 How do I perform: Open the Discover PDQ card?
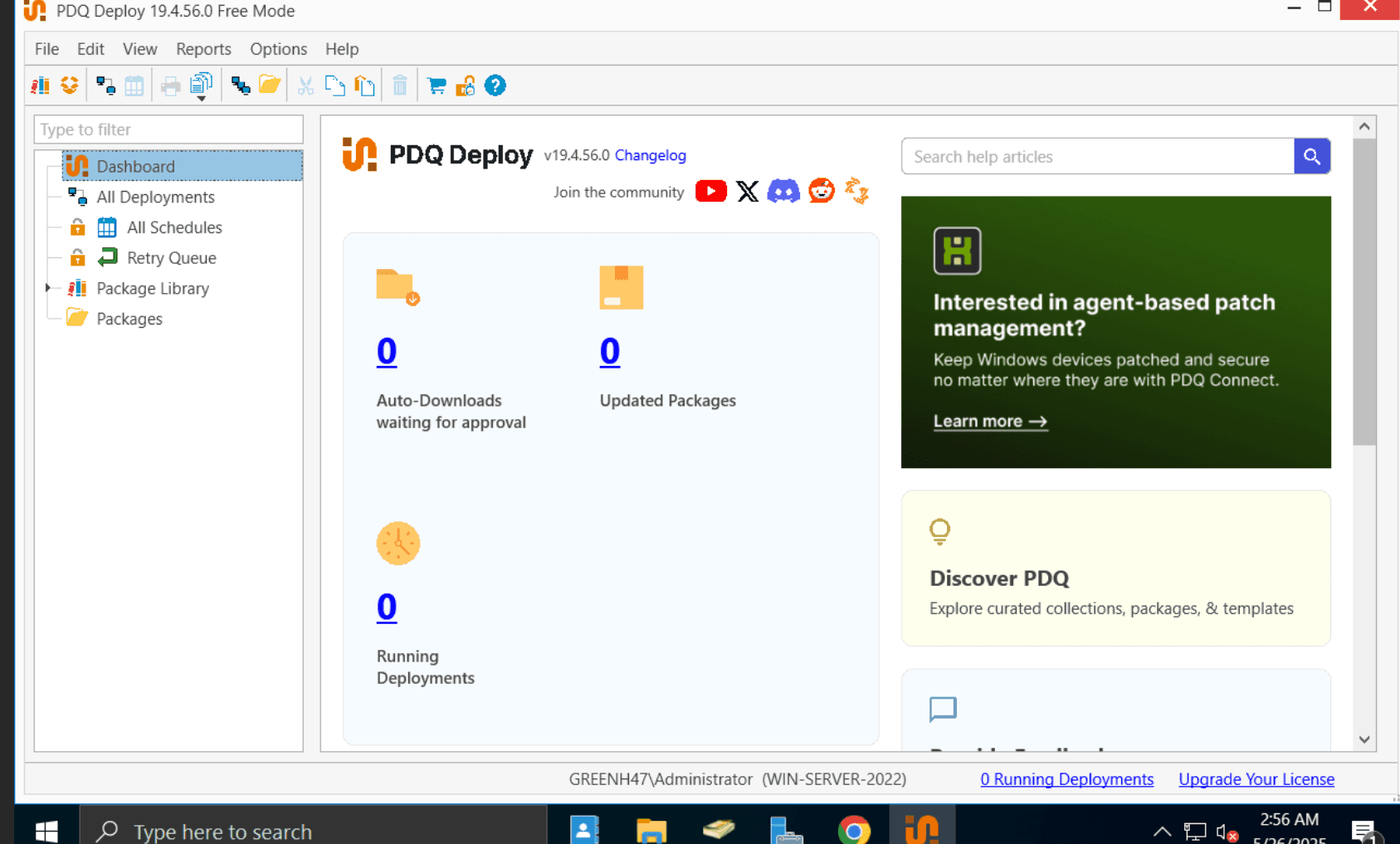[x=1116, y=568]
